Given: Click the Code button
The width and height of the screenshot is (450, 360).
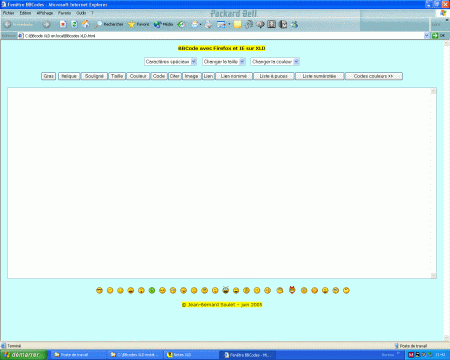Looking at the screenshot, I should (x=159, y=76).
